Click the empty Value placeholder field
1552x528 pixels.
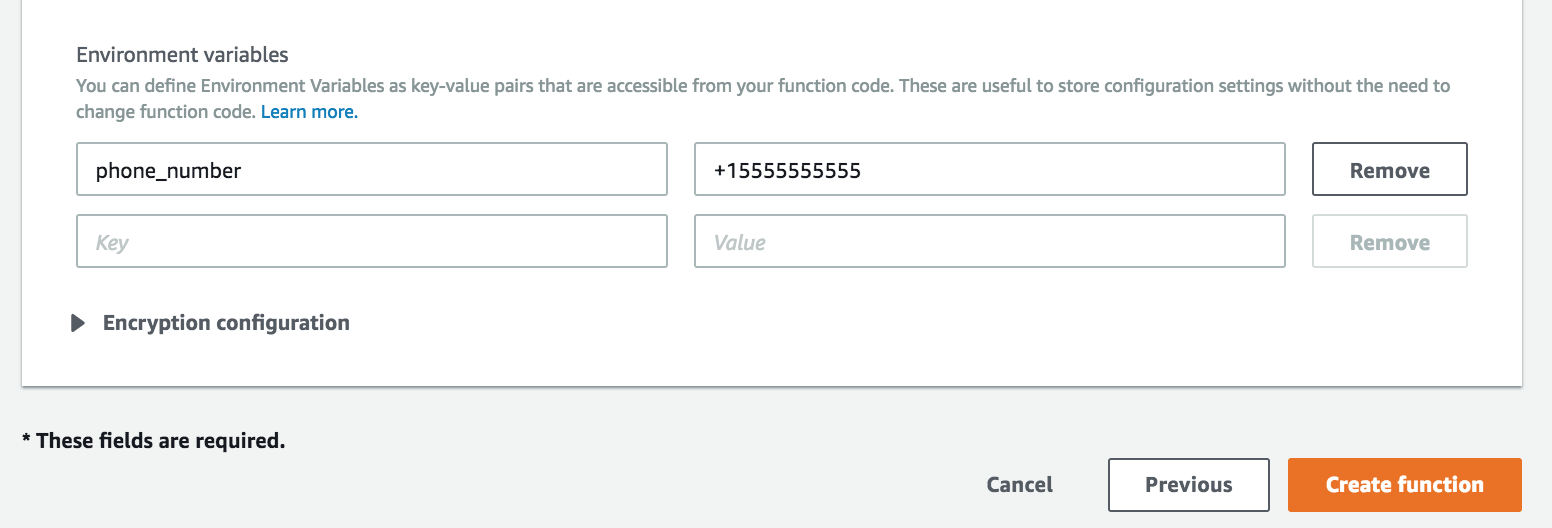coord(990,241)
